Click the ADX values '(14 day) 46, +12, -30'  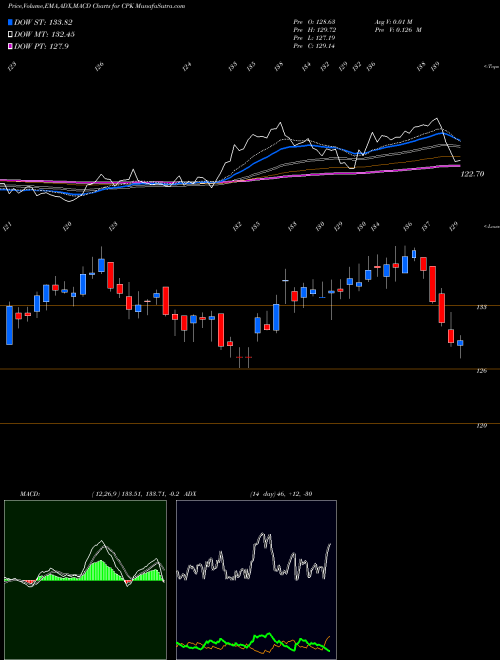281,494
